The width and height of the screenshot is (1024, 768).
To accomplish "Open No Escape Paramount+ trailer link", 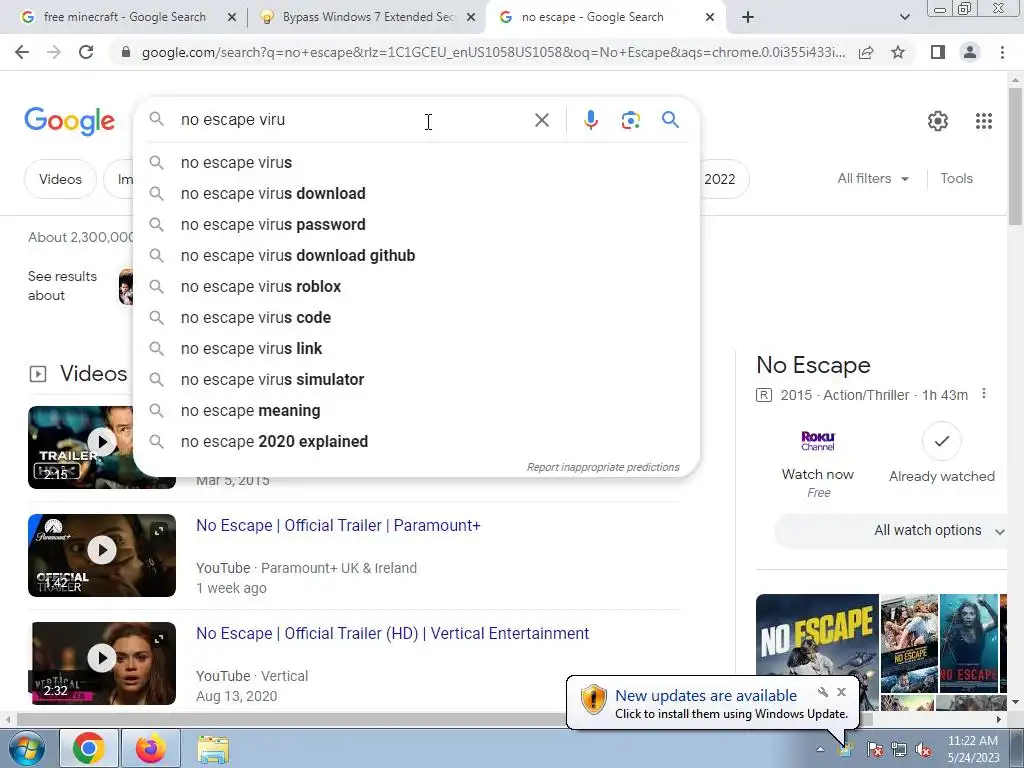I will (338, 526).
